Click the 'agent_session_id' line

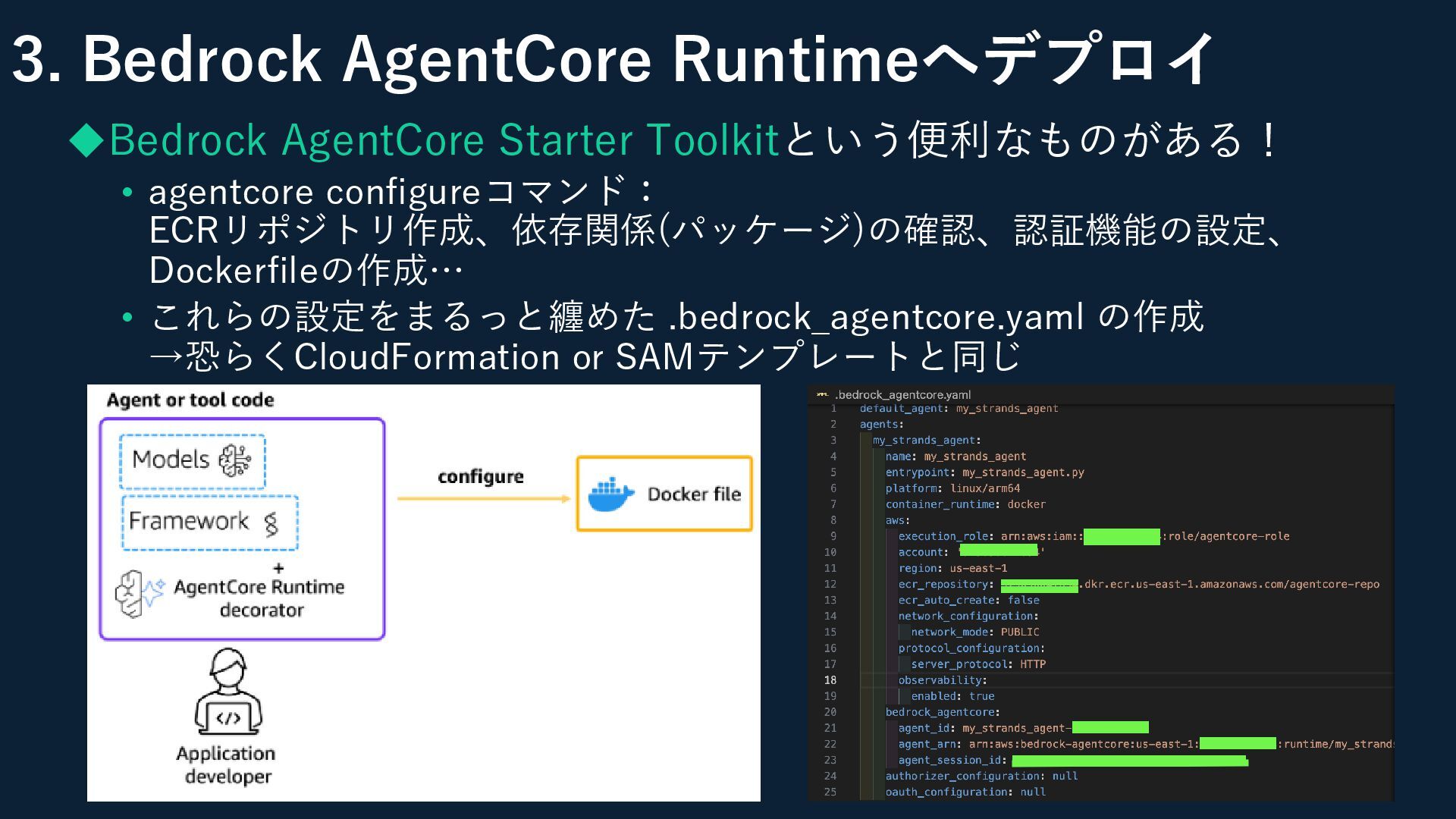[x=1072, y=760]
